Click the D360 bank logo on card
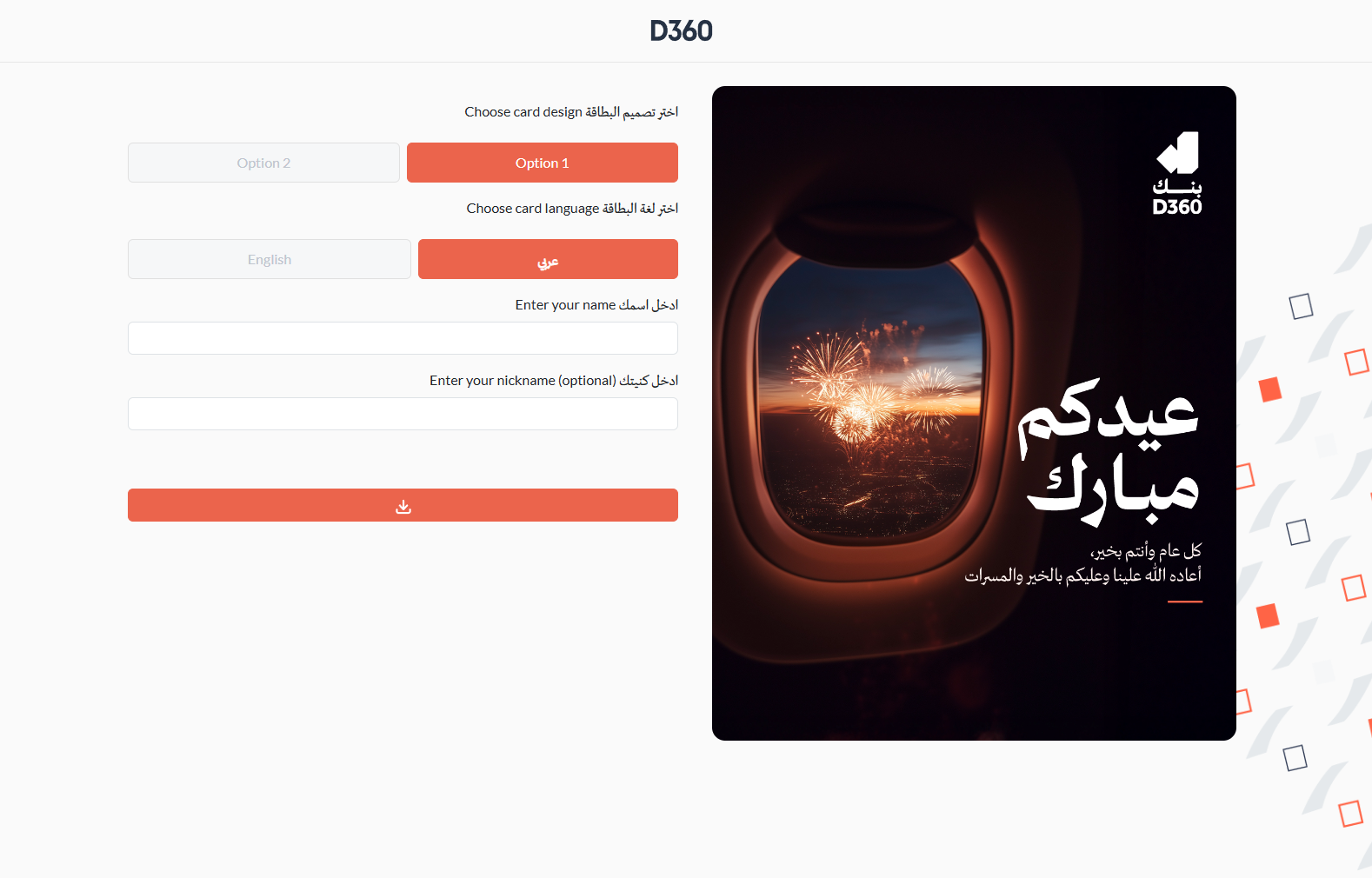1372x878 pixels. (1177, 173)
